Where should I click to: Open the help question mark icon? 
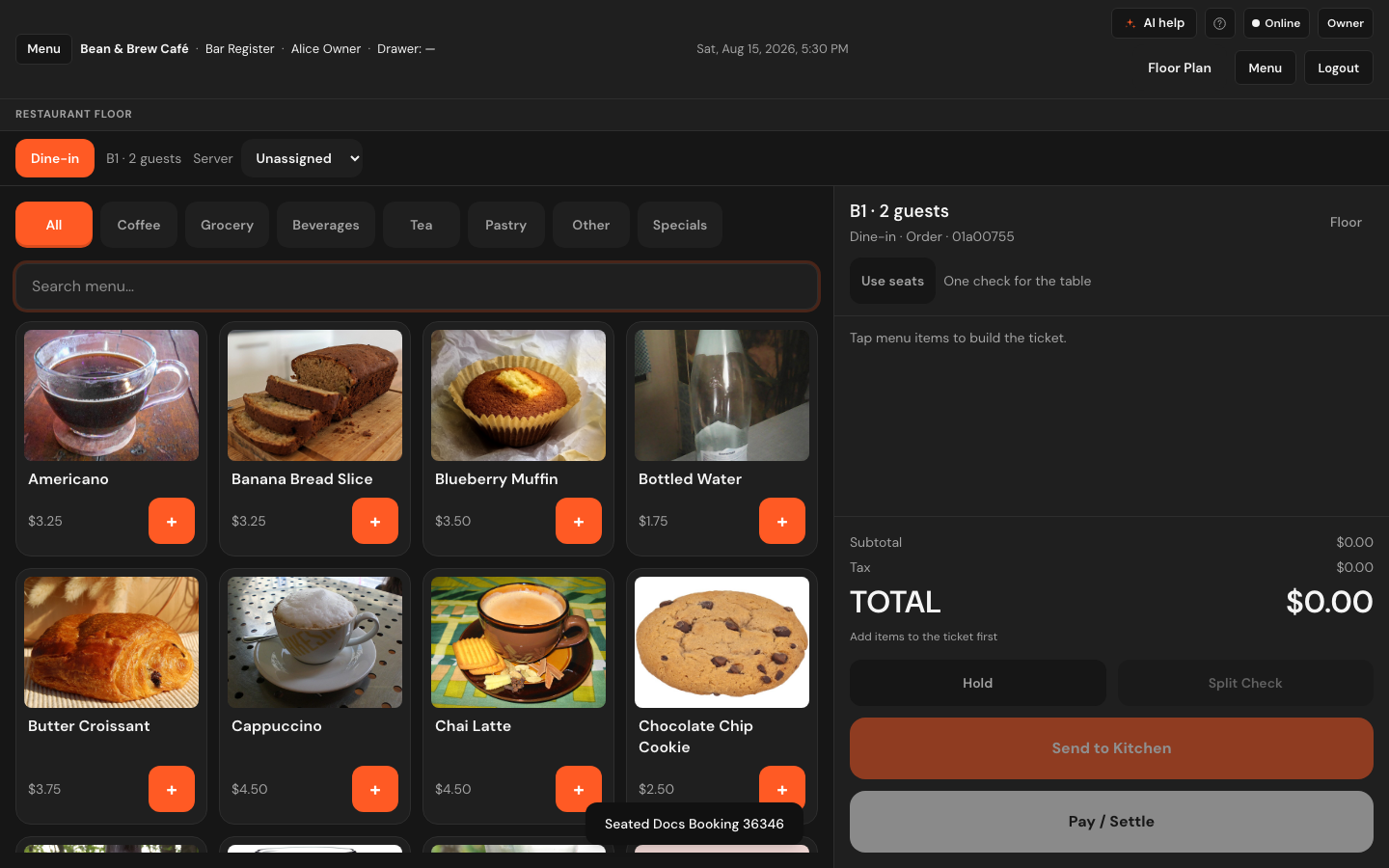[x=1219, y=23]
